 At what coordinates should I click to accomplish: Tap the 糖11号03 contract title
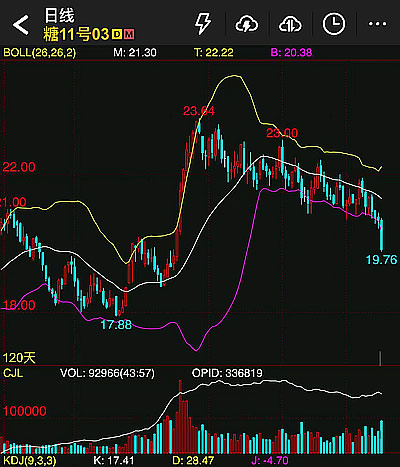(x=76, y=34)
